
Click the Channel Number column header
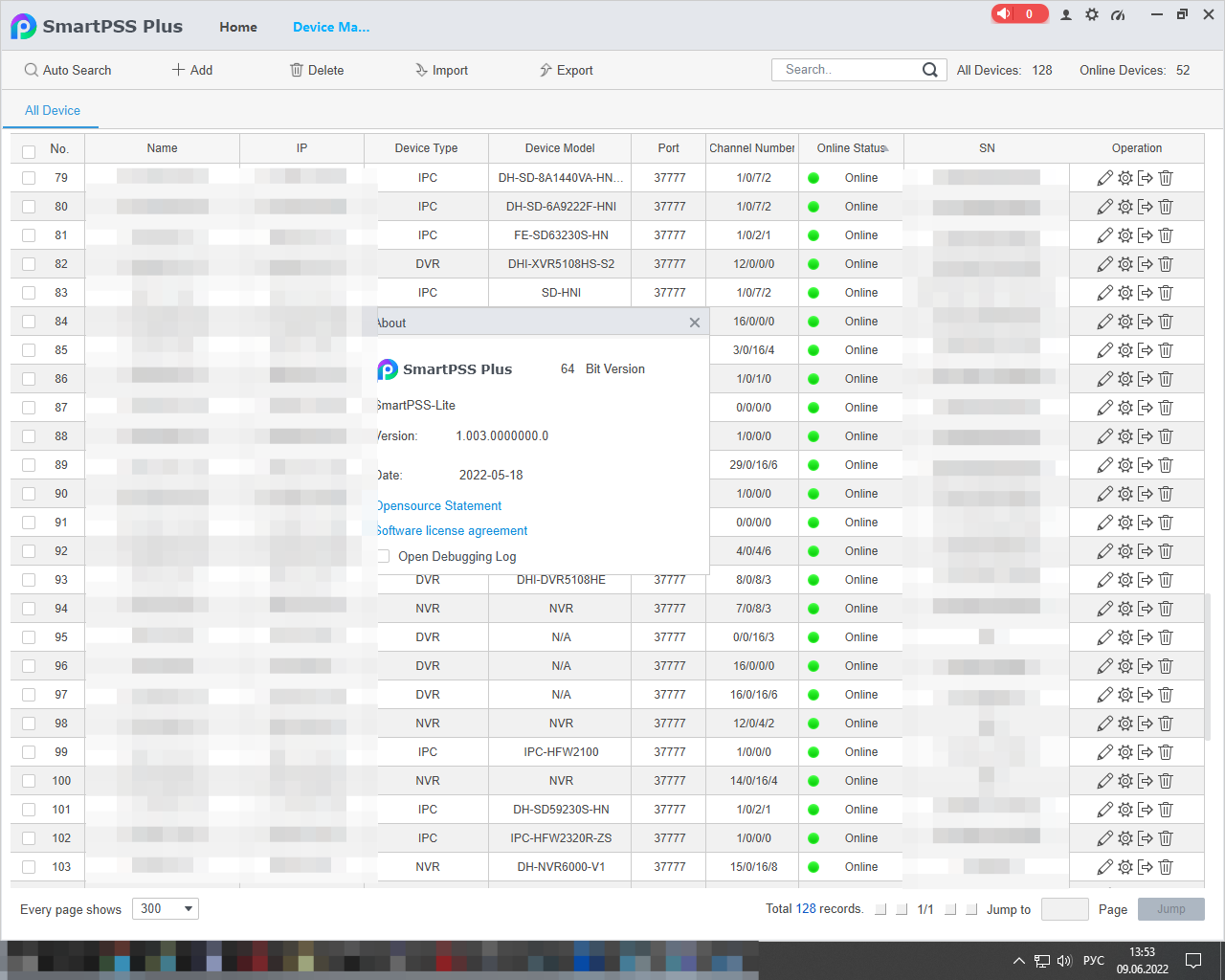coord(752,148)
